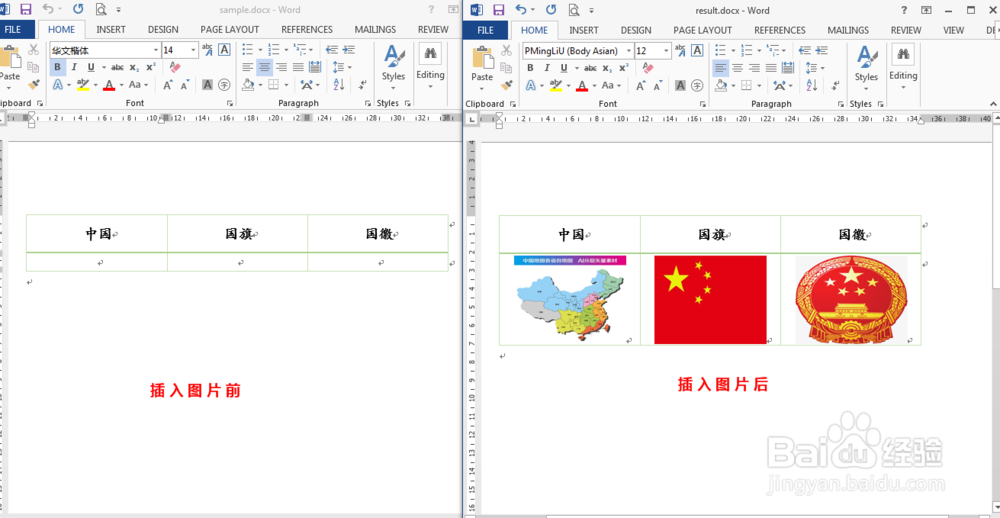1000x518 pixels.
Task: Expand Editing menu in result.docx window
Action: pos(903,87)
